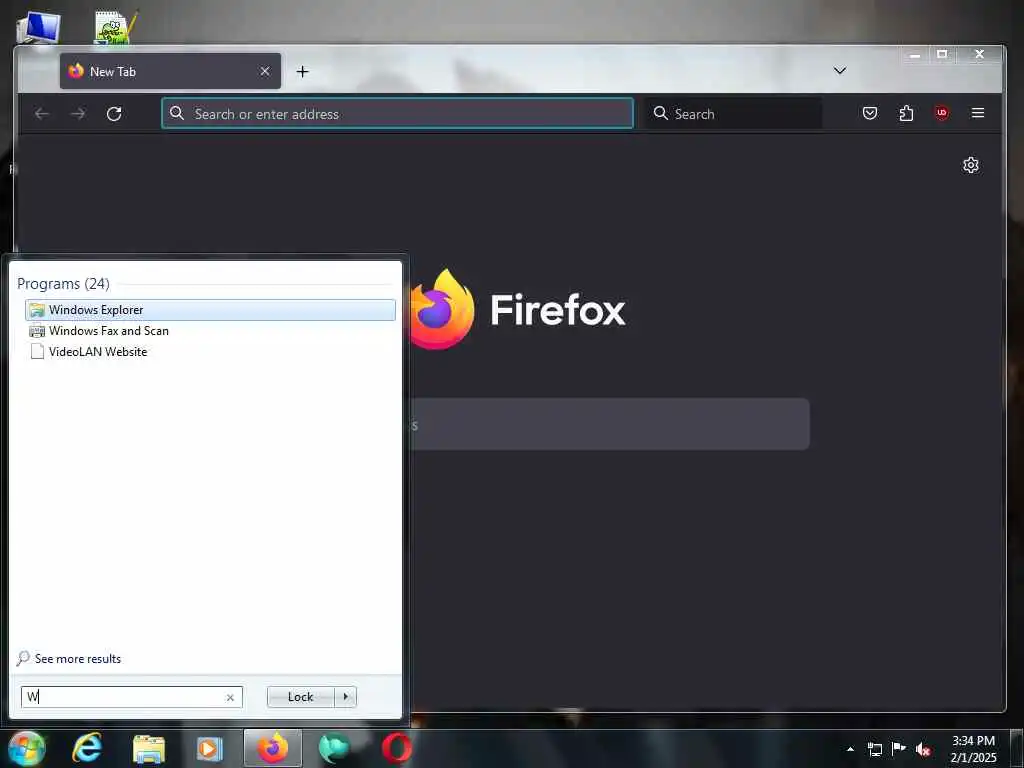The height and width of the screenshot is (768, 1024).
Task: Open a new Firefox tab
Action: tap(302, 71)
